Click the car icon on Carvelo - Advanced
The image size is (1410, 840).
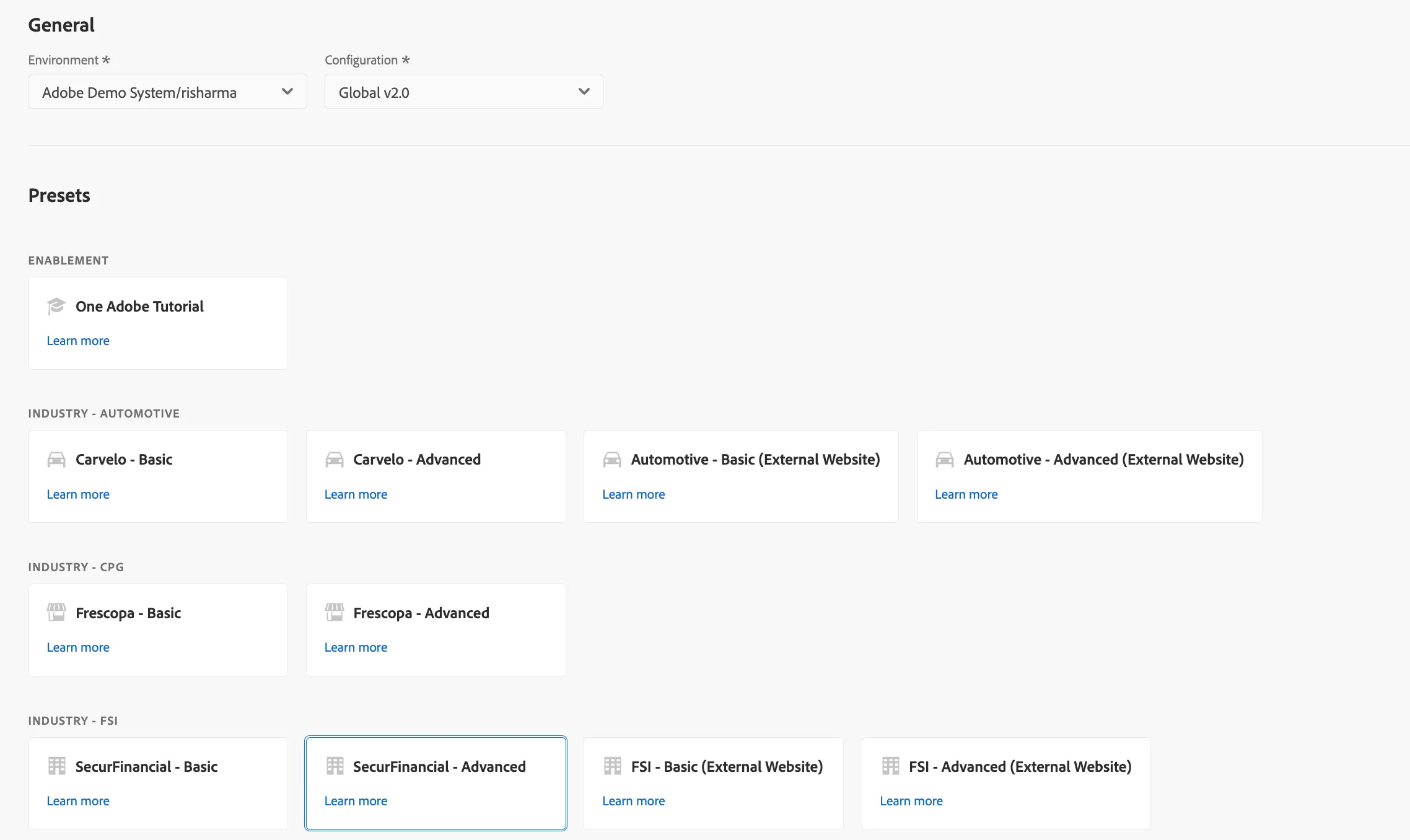[x=335, y=460]
